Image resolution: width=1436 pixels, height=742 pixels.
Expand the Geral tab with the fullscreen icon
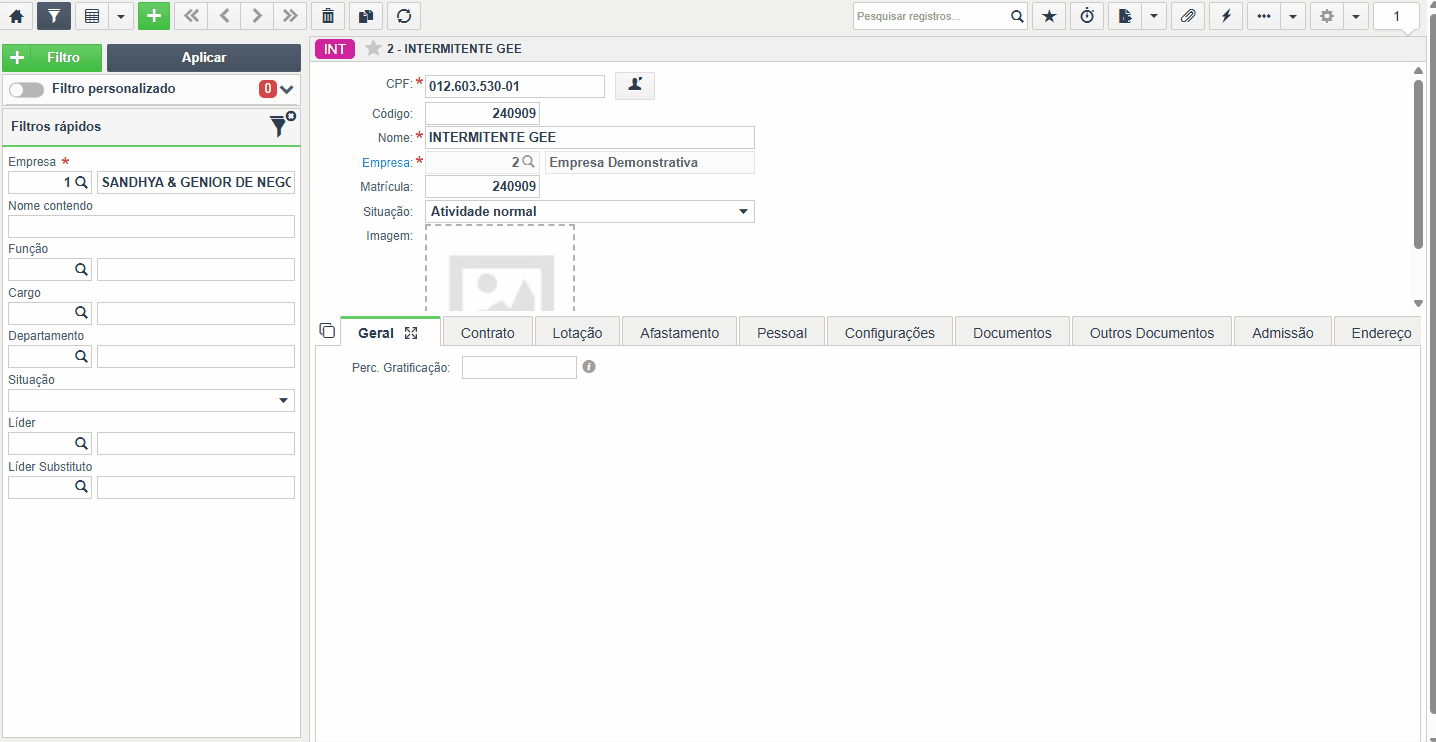point(411,333)
